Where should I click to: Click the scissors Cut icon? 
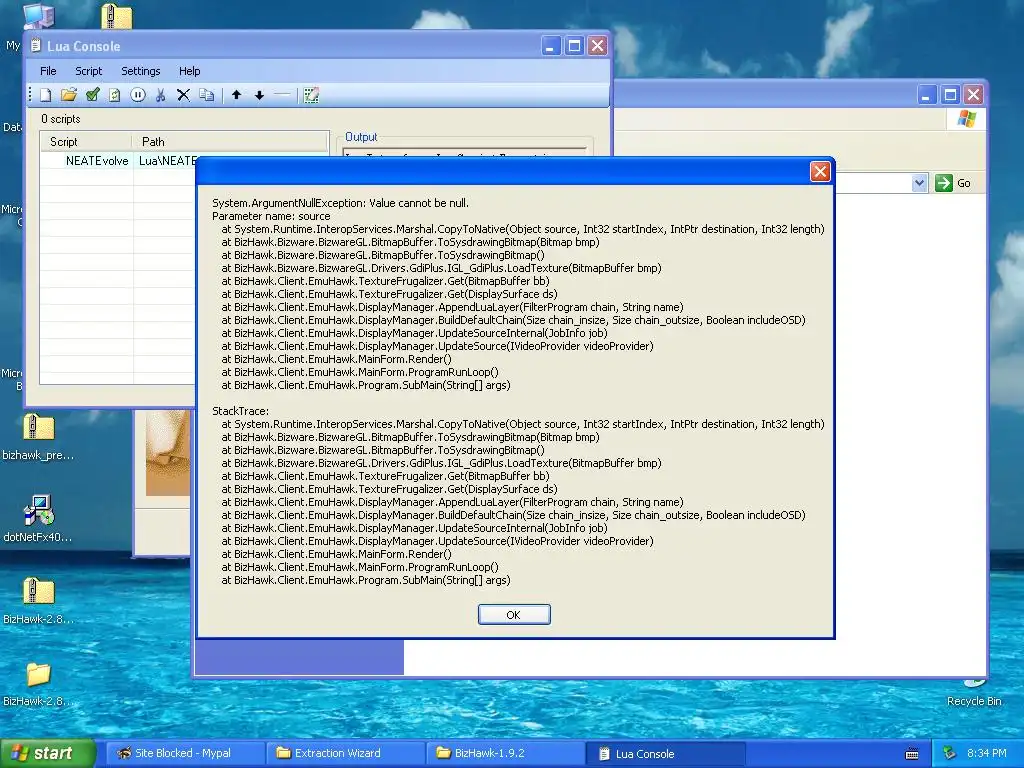coord(161,95)
